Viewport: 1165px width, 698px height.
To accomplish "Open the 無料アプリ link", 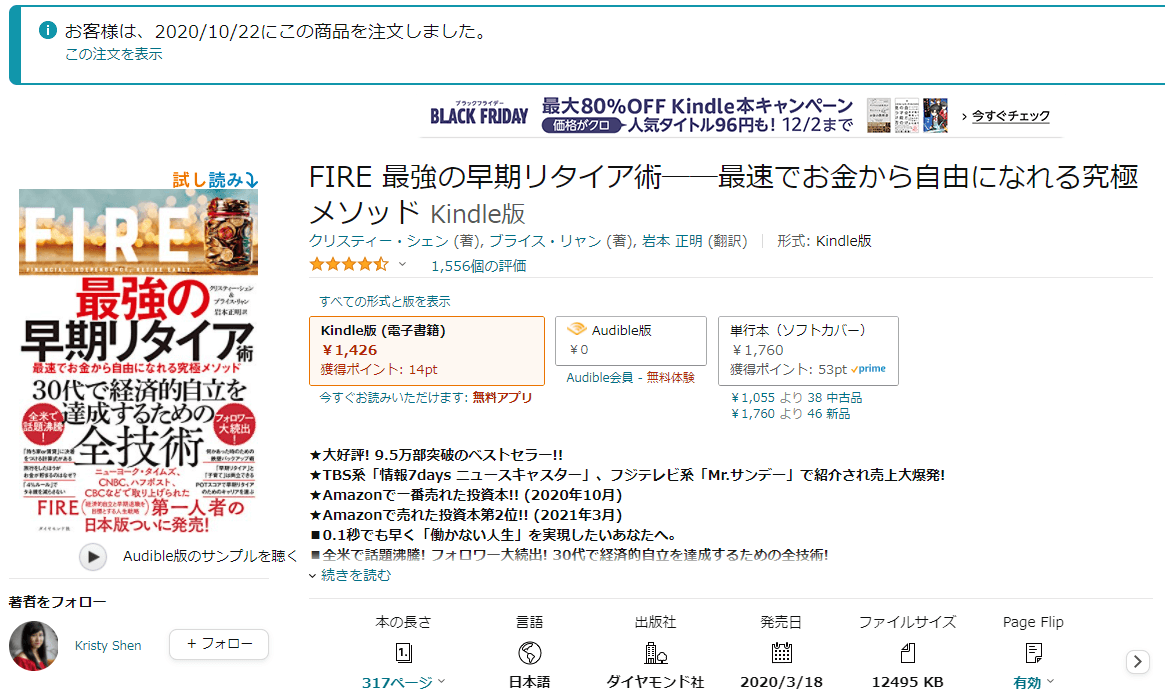I will pyautogui.click(x=502, y=398).
